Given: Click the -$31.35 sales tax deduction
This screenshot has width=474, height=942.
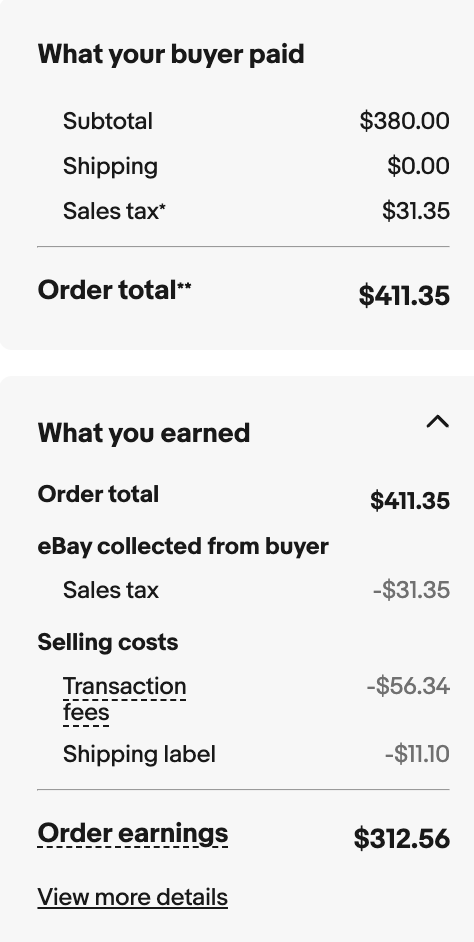Looking at the screenshot, I should click(x=412, y=591).
